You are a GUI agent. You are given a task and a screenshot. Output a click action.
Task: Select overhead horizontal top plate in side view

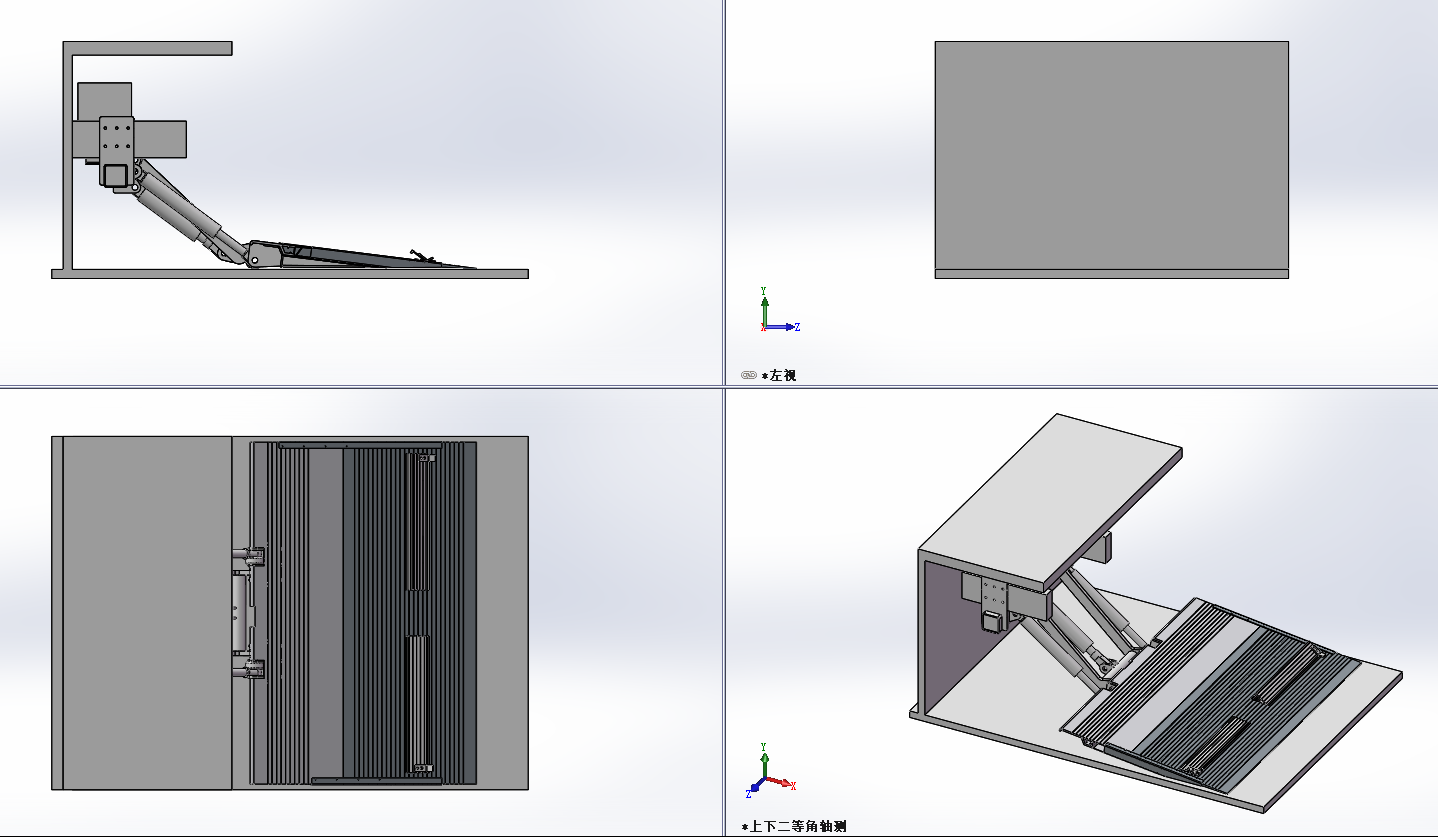[x=150, y=48]
